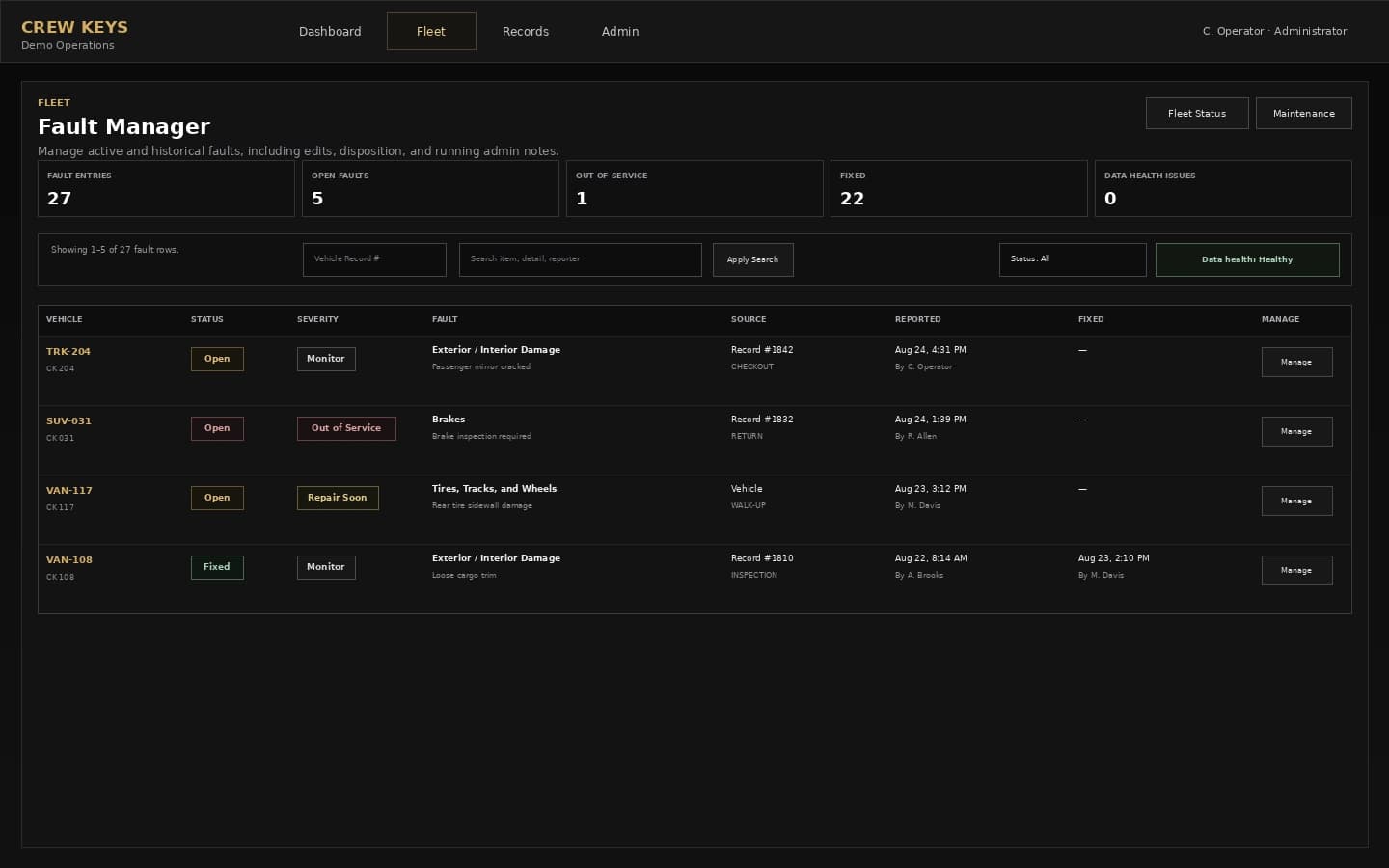The height and width of the screenshot is (868, 1389).
Task: Open vehicle SUV-031 link
Action: pyautogui.click(x=68, y=421)
